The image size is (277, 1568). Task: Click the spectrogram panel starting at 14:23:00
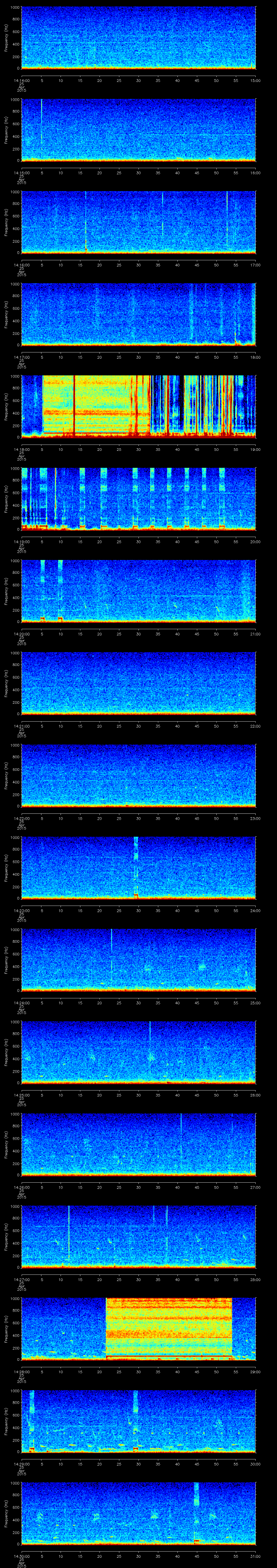pyautogui.click(x=138, y=868)
